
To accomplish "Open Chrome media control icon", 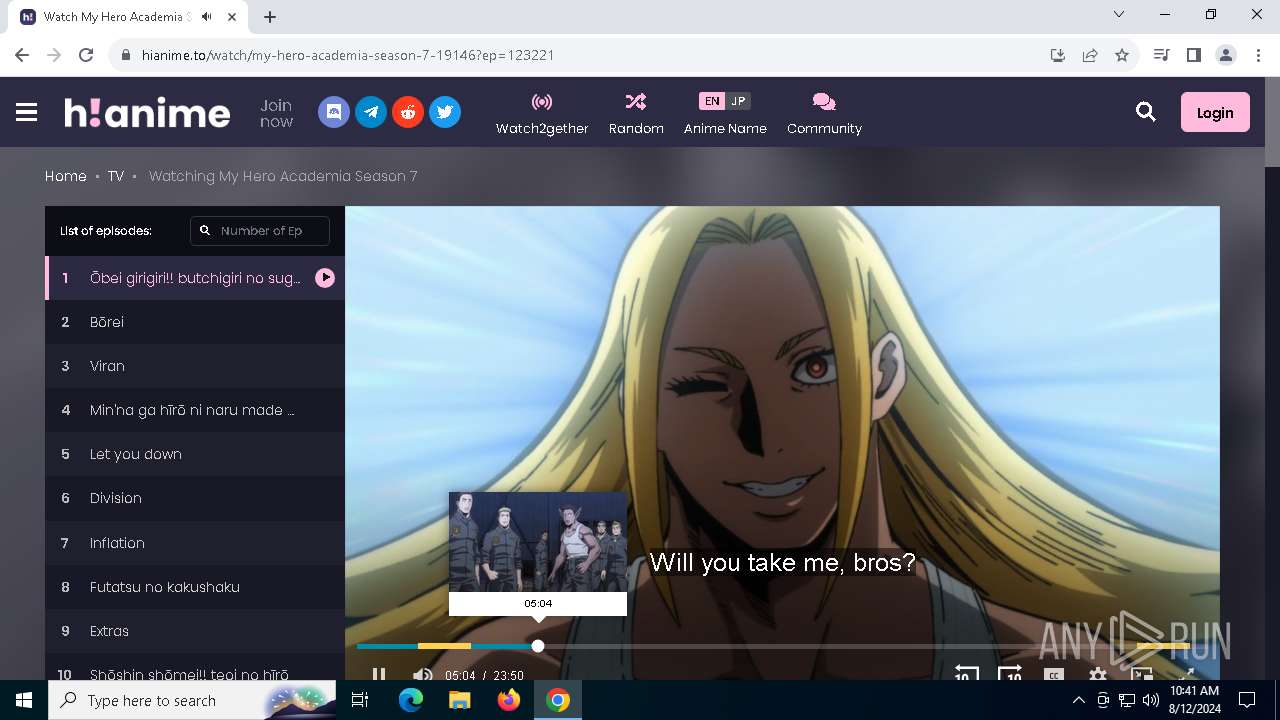I will 1161,55.
